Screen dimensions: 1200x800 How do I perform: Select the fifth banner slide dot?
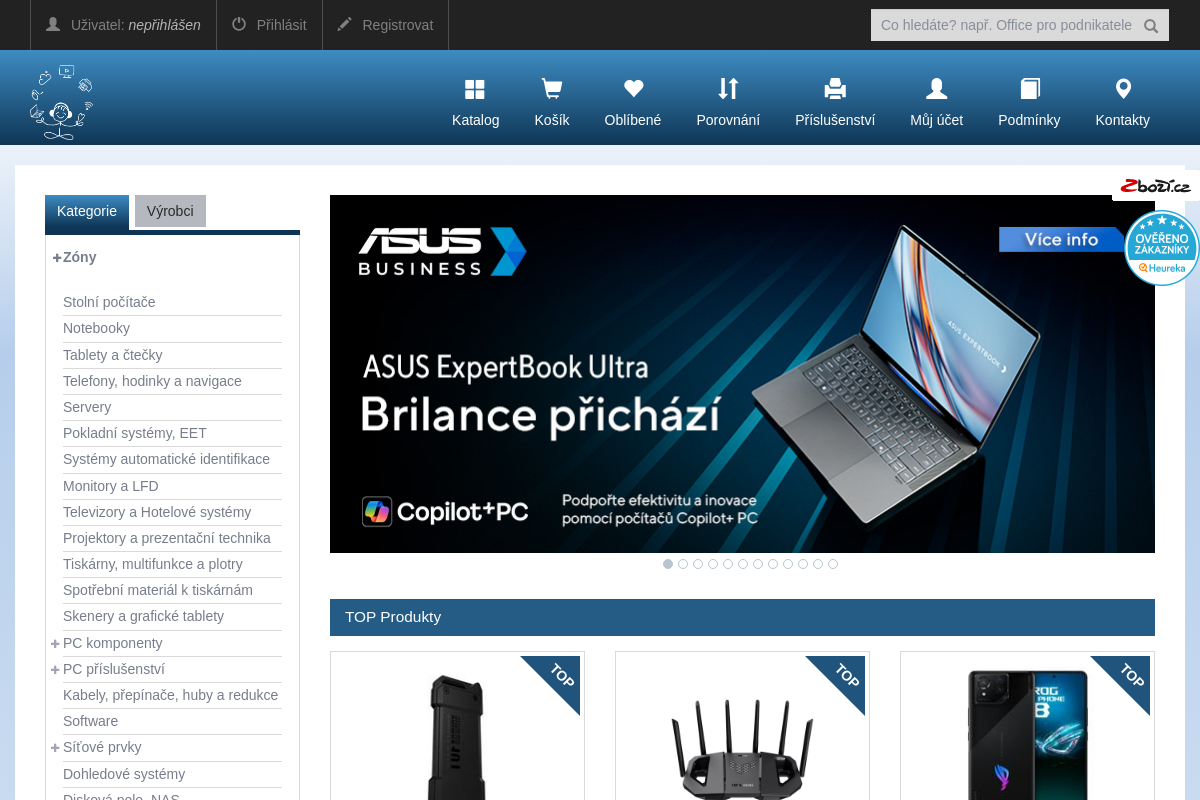tap(728, 564)
